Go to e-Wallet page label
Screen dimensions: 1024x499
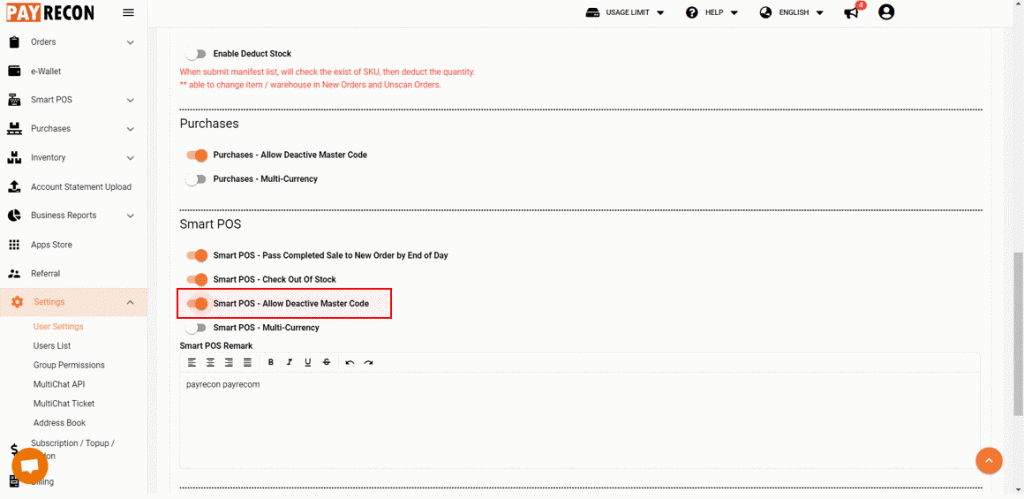tap(46, 71)
